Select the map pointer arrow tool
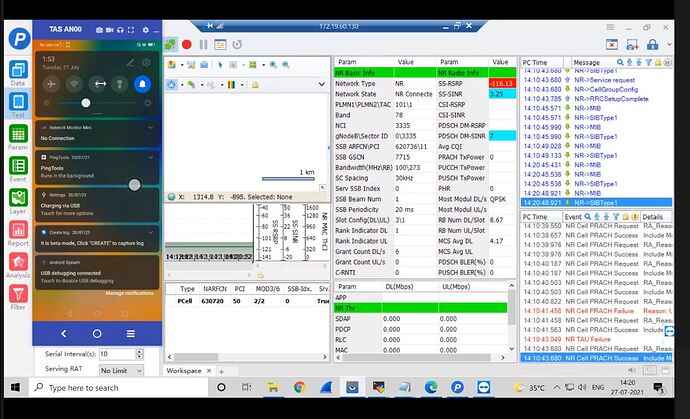 [x=220, y=65]
